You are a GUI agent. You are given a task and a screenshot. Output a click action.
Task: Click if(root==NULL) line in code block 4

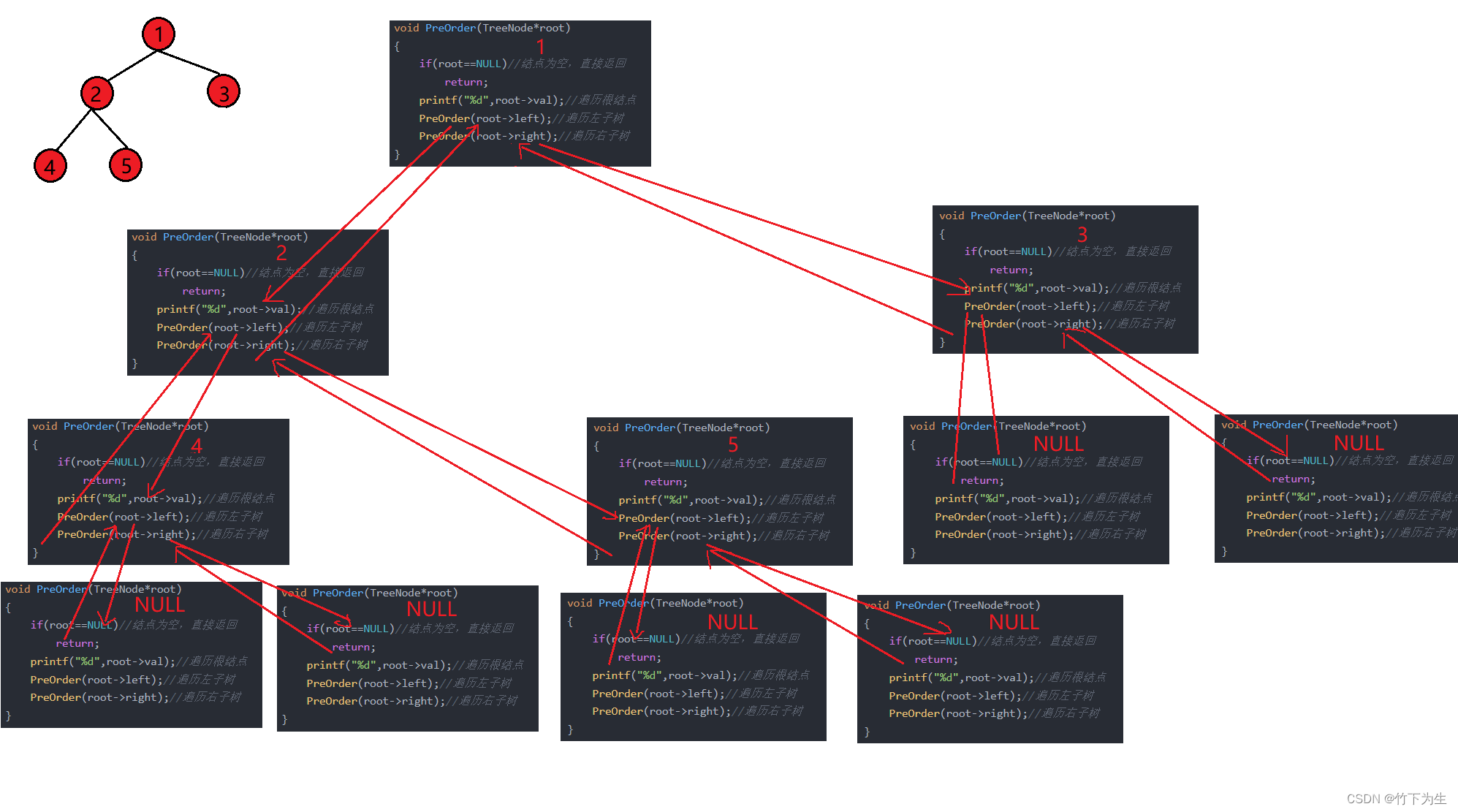click(x=161, y=462)
